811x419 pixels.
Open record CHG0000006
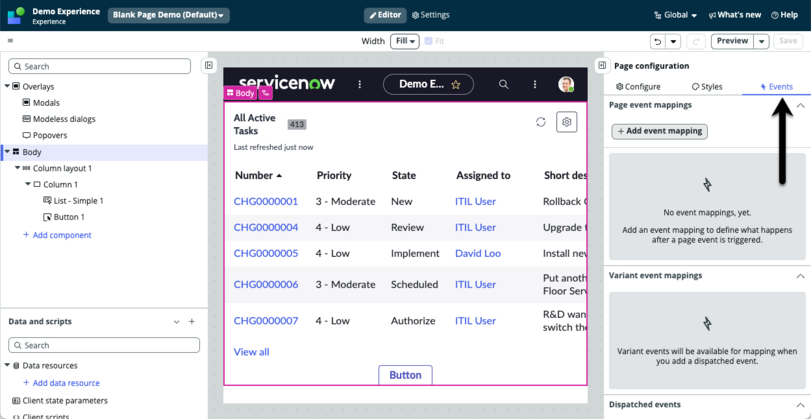[266, 284]
